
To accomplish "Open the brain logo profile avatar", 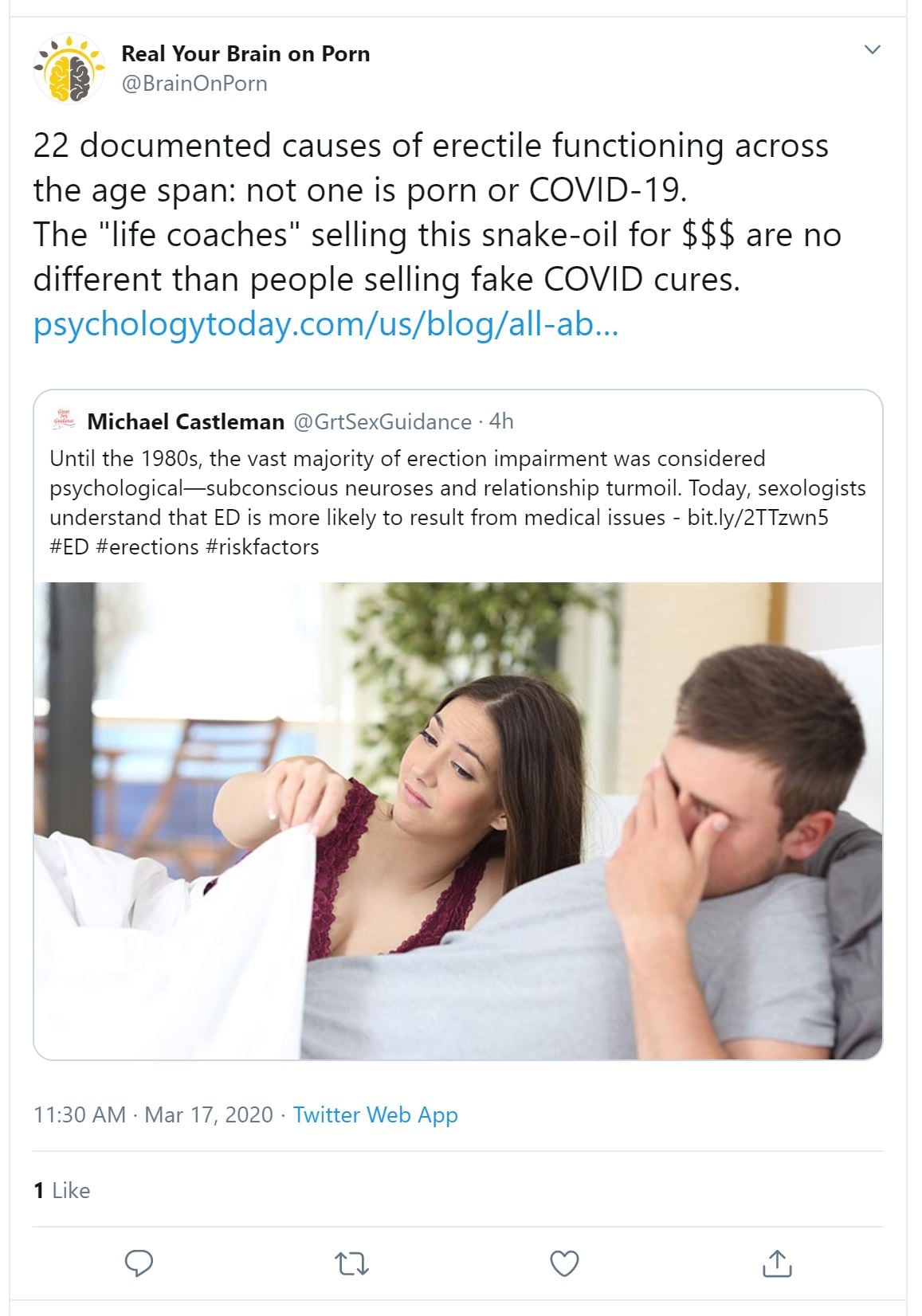I will pyautogui.click(x=69, y=69).
